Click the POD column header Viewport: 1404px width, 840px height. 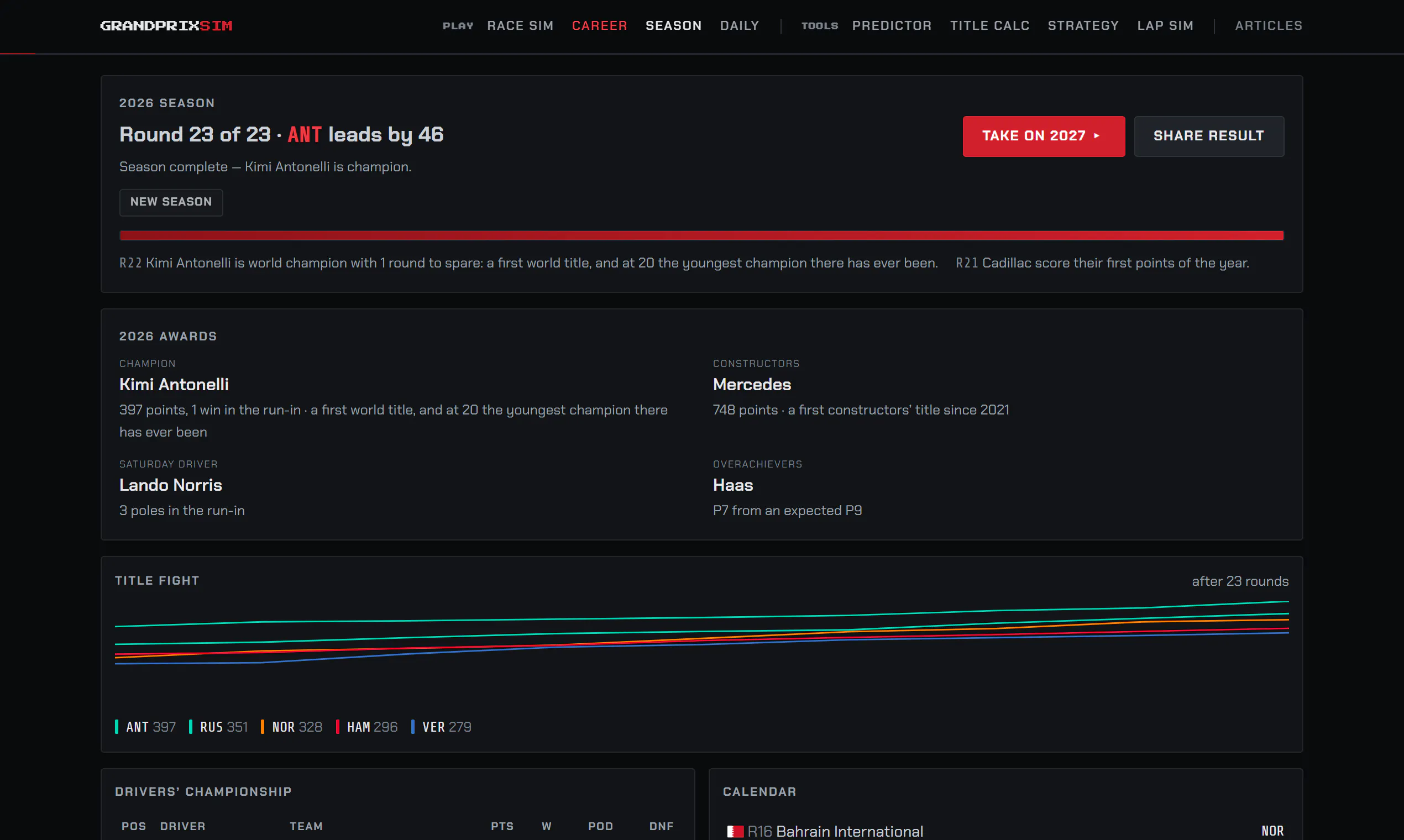point(600,826)
